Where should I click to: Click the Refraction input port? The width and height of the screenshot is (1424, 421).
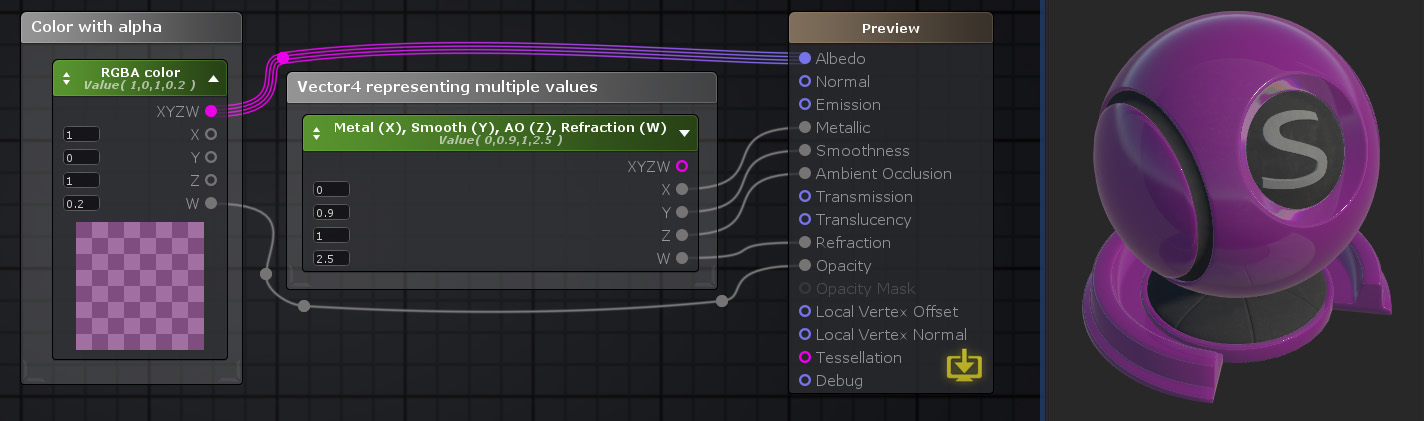(805, 242)
